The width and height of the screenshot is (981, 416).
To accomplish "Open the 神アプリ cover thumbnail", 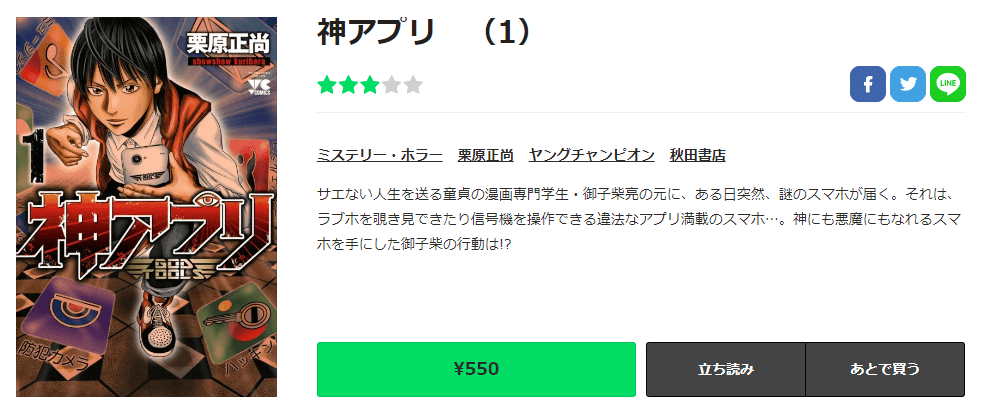I will [147, 206].
